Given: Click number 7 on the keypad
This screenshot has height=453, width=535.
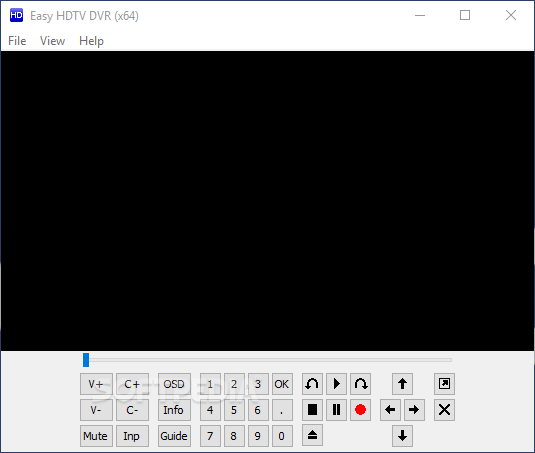Looking at the screenshot, I should (210, 436).
